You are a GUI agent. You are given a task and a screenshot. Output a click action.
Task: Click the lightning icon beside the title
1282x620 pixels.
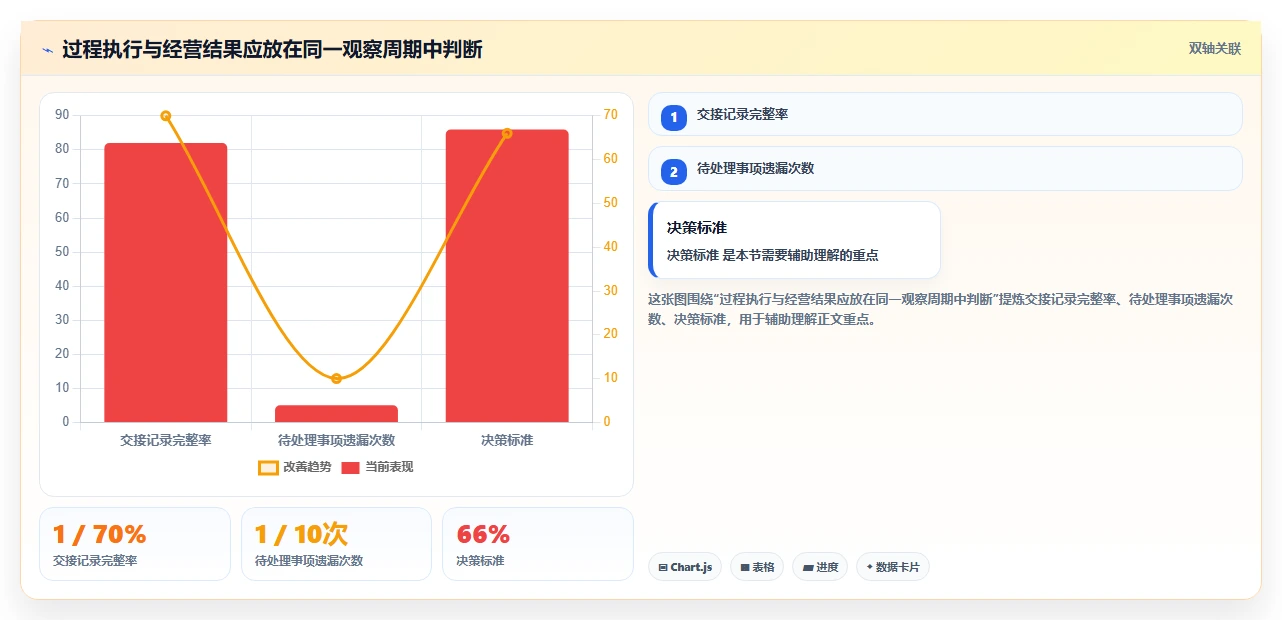click(47, 49)
